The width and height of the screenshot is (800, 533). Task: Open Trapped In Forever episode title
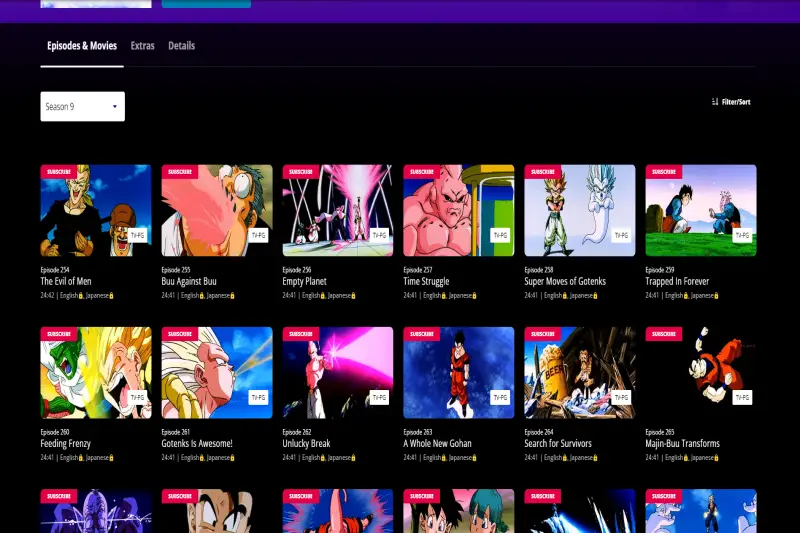(x=677, y=282)
